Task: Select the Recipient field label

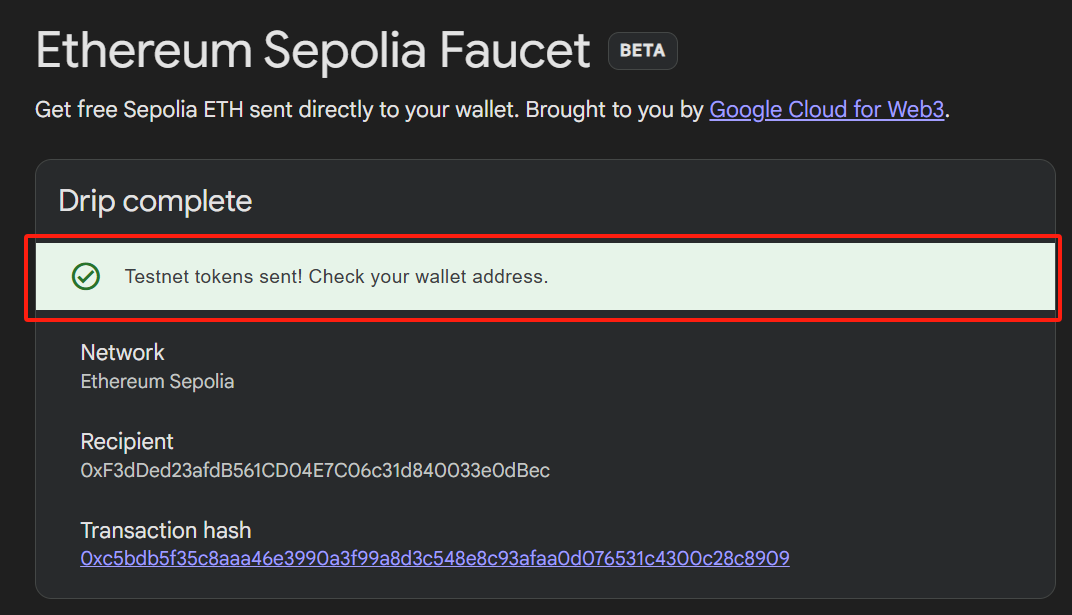Action: pyautogui.click(x=127, y=441)
